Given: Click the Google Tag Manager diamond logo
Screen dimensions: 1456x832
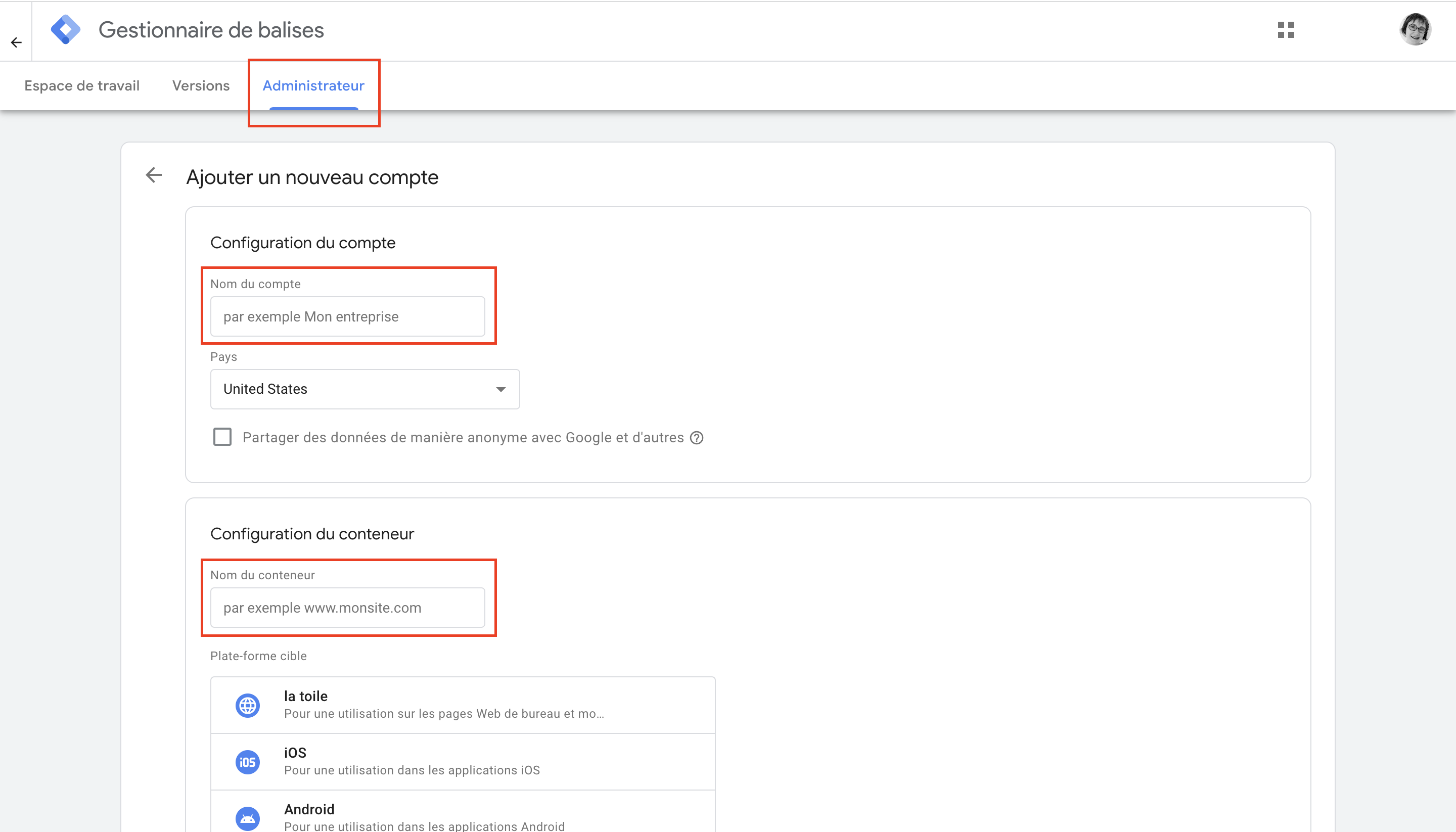Looking at the screenshot, I should [x=66, y=30].
